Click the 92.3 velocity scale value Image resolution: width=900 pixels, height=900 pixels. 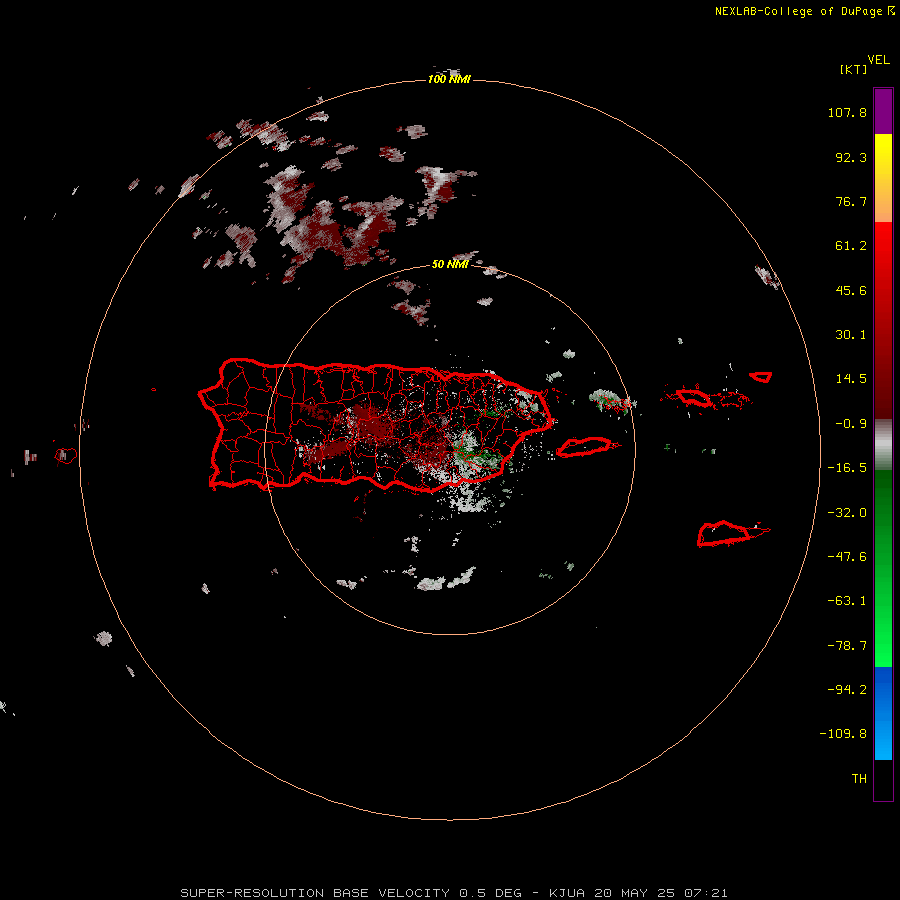[851, 157]
